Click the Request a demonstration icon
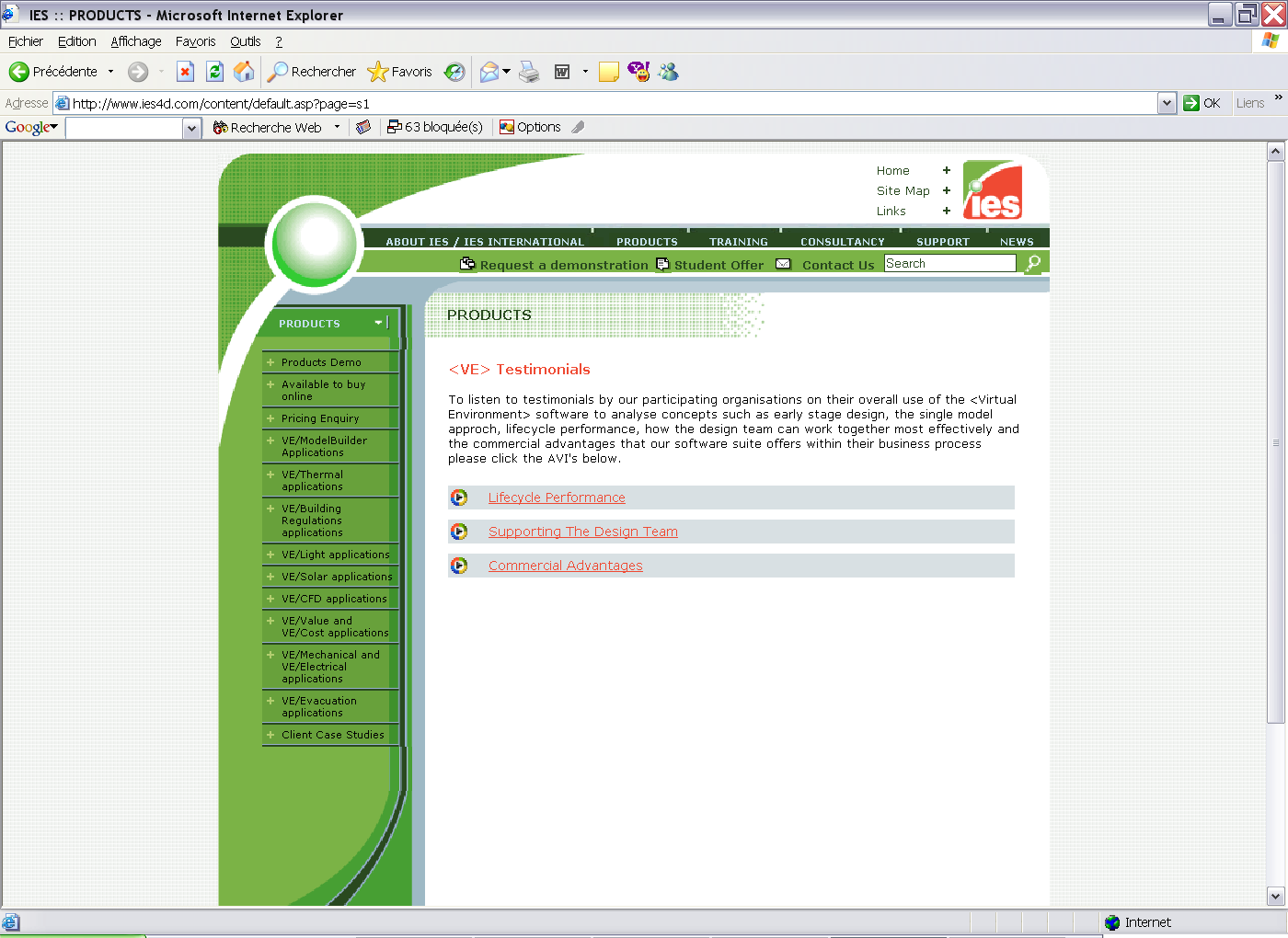 click(x=467, y=264)
